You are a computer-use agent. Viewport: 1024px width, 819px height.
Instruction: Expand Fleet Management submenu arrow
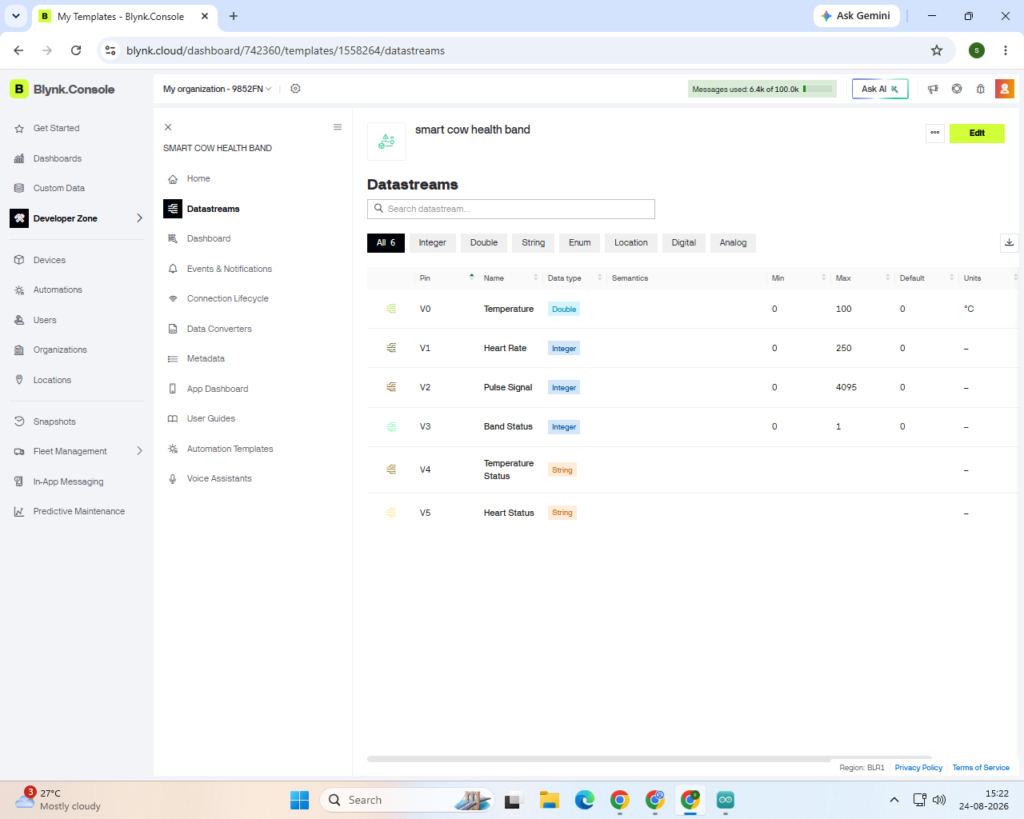139,451
